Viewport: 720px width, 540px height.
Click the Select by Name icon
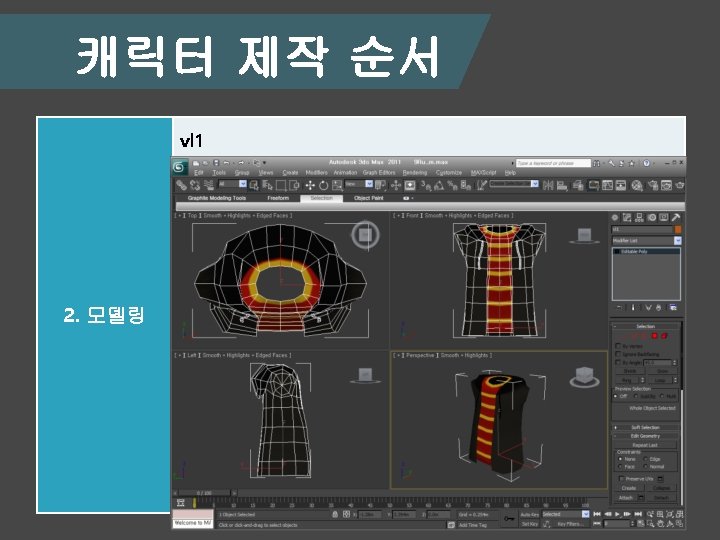pos(267,185)
